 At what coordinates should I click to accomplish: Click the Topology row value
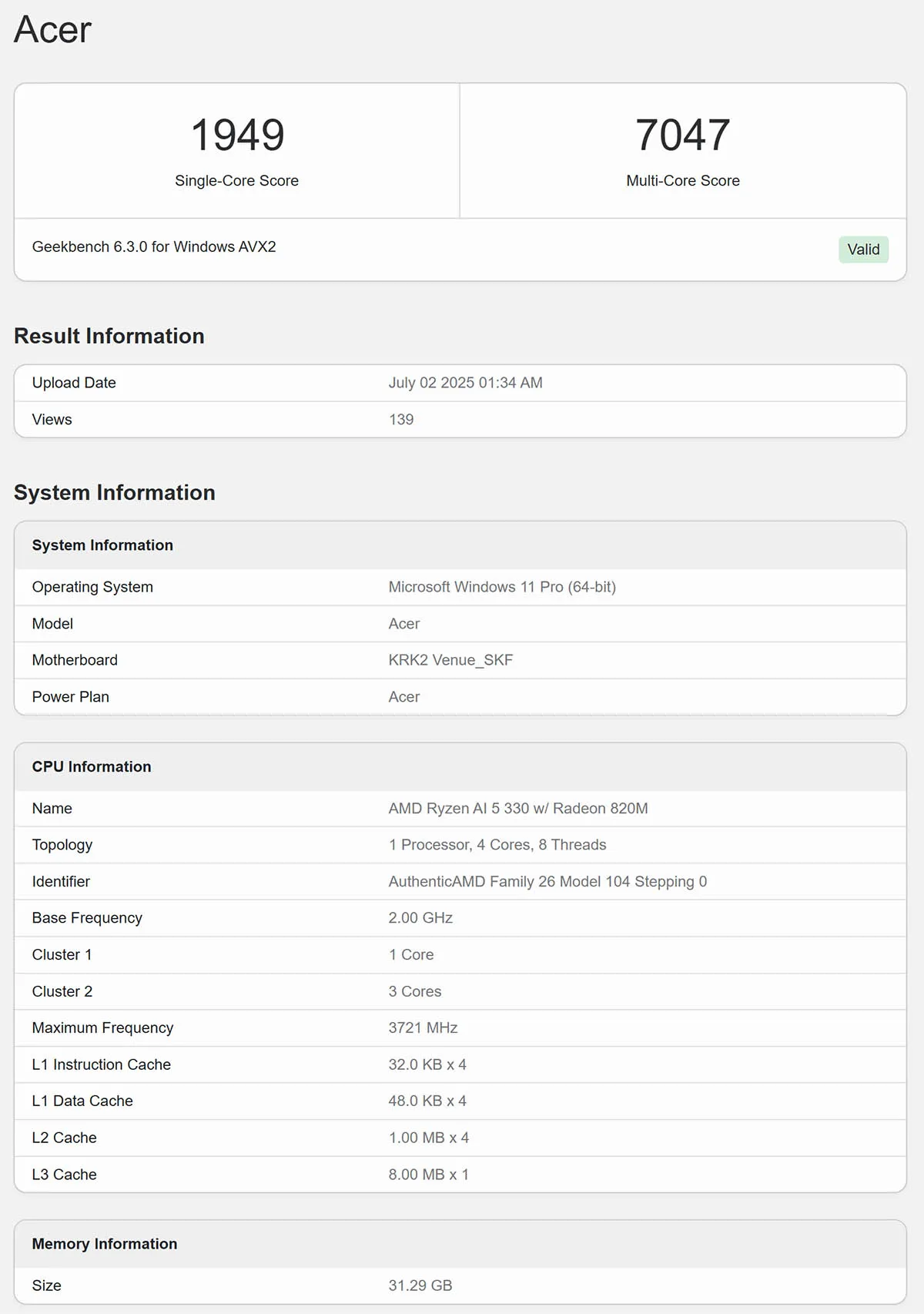click(497, 845)
